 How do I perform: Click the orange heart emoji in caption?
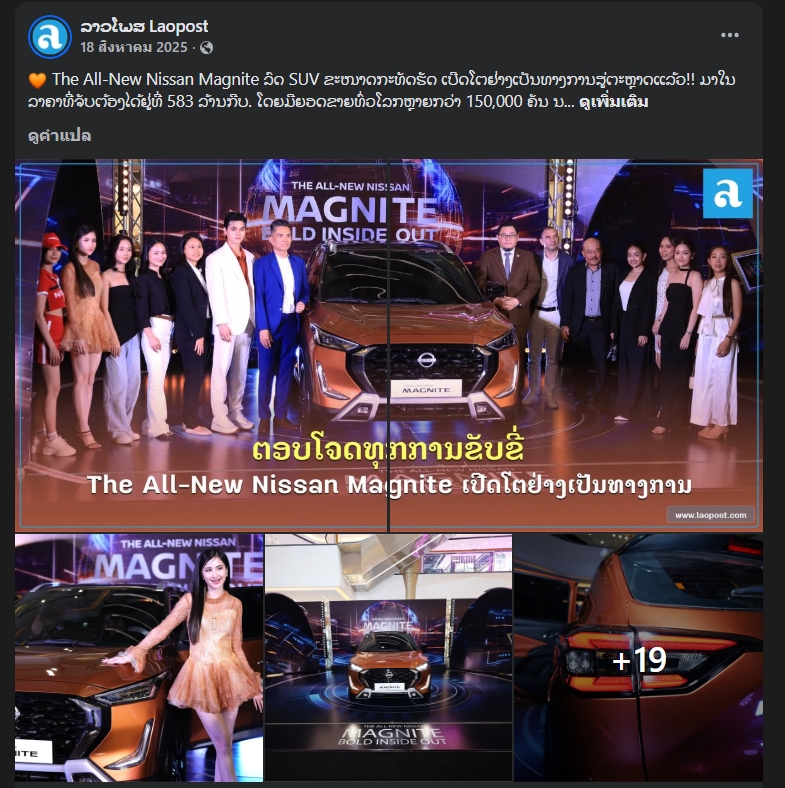coord(37,80)
